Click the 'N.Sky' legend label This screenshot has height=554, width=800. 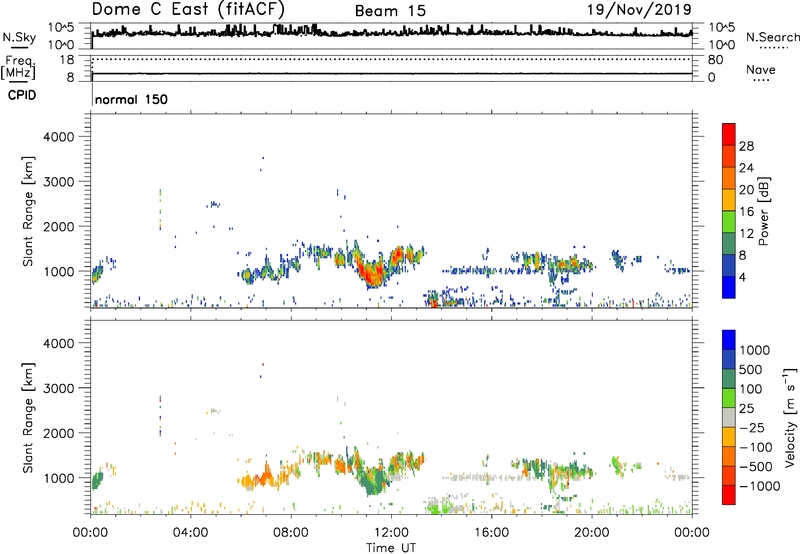[19, 37]
